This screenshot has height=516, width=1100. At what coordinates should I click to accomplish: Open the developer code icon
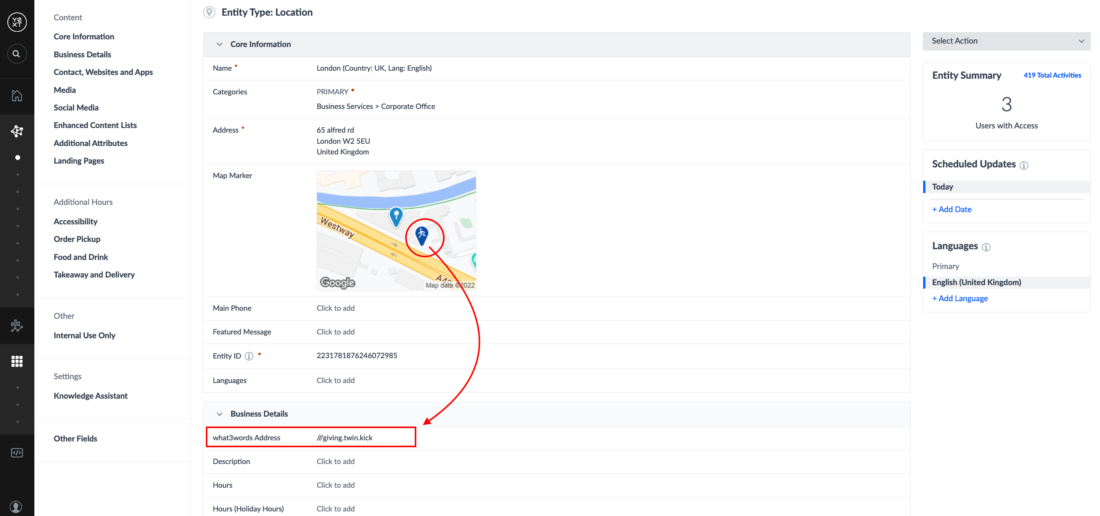[x=17, y=453]
